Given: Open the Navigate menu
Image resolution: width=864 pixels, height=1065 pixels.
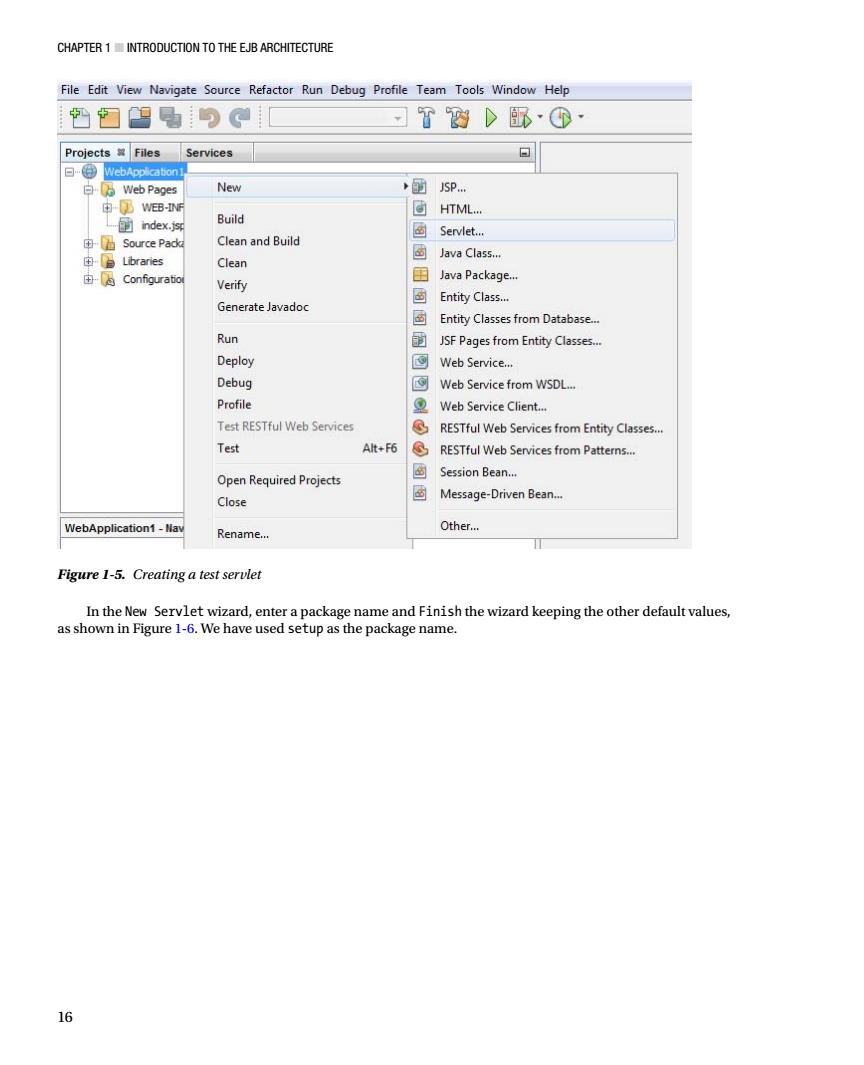Looking at the screenshot, I should coord(173,90).
